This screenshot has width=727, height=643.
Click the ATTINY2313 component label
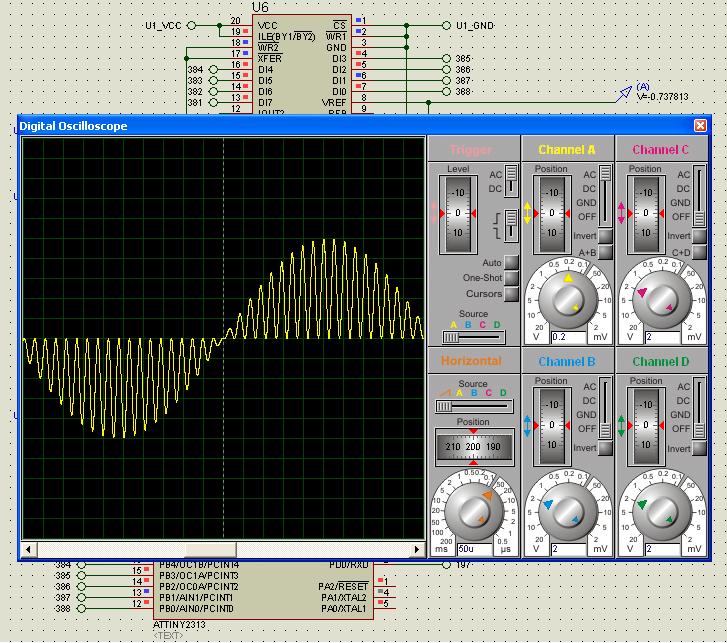[x=179, y=624]
